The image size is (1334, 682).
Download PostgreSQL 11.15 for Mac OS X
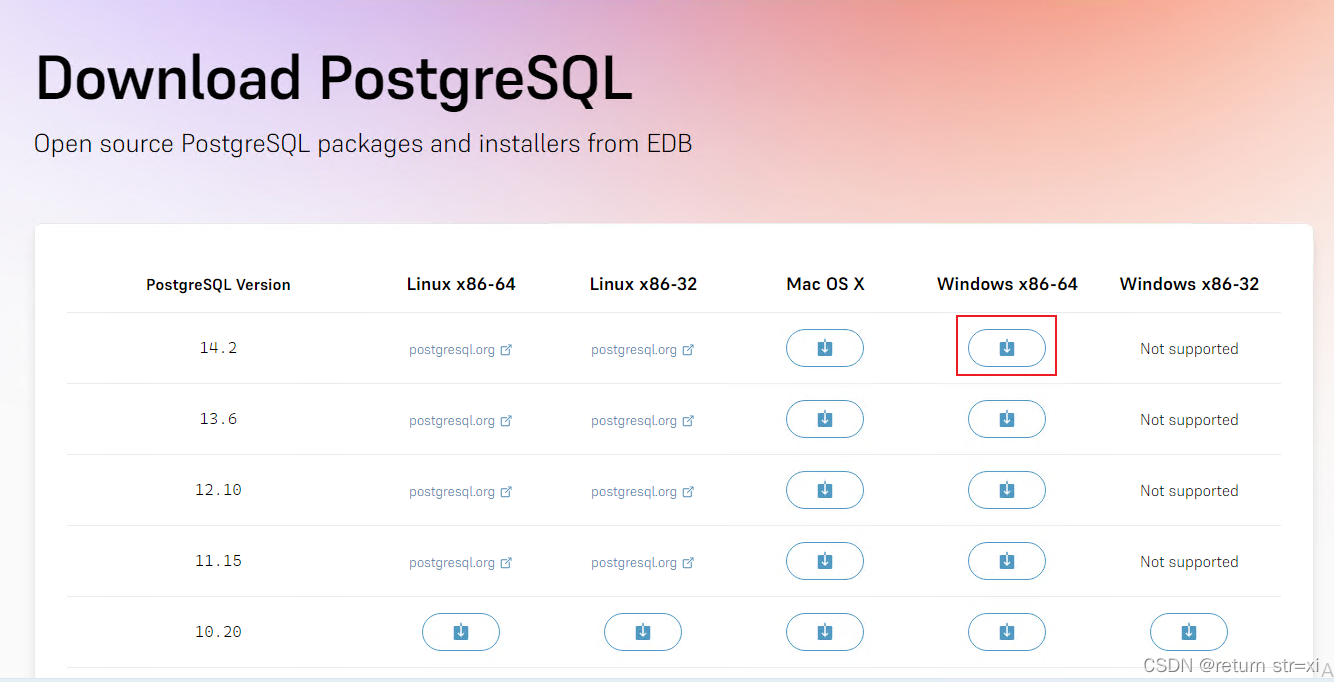[x=825, y=561]
